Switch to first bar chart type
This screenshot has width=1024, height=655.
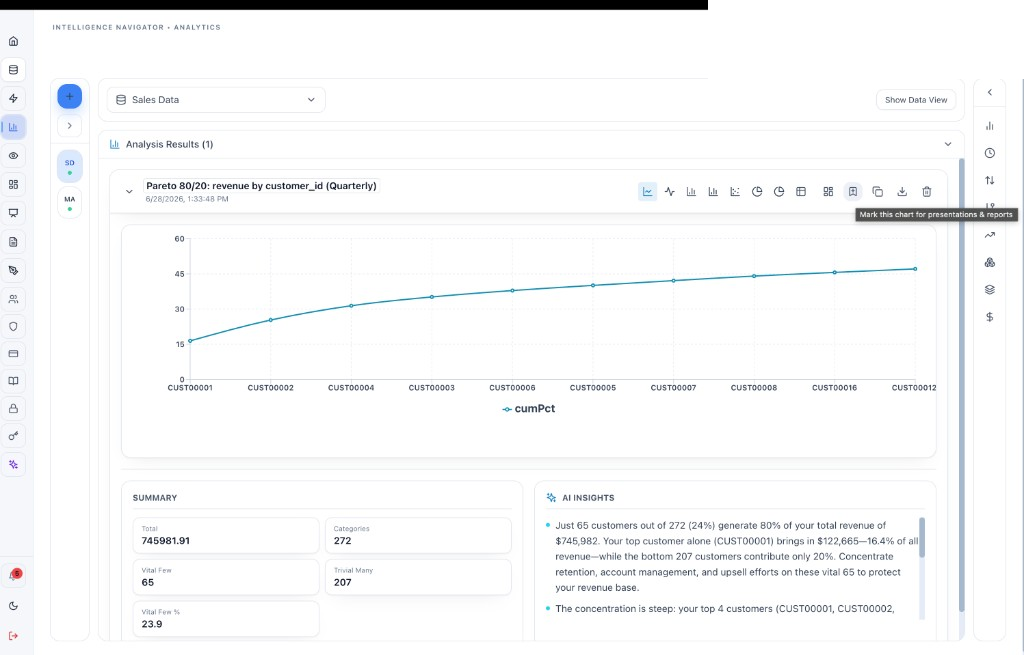(691, 191)
